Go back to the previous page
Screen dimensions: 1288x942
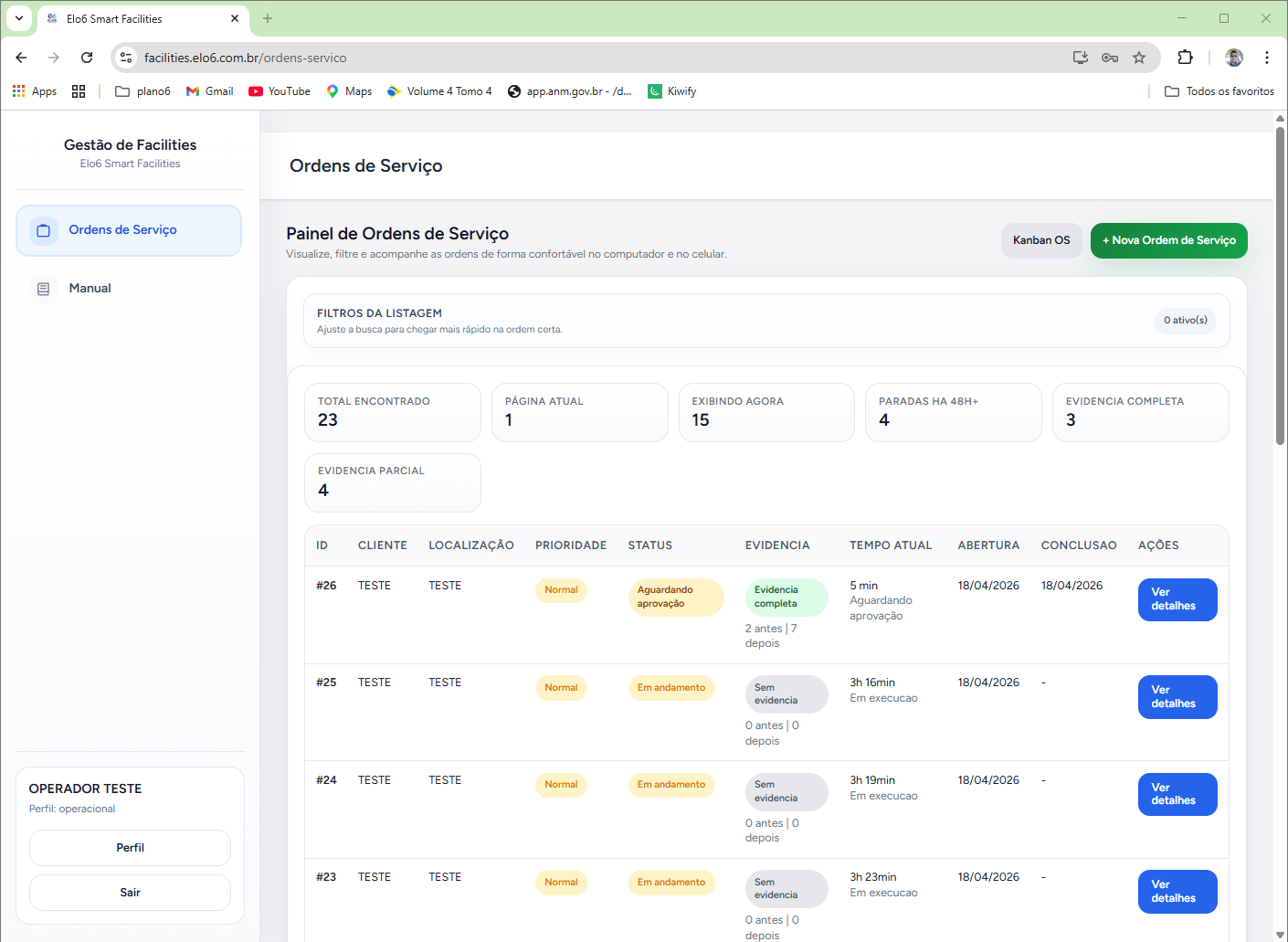(21, 58)
